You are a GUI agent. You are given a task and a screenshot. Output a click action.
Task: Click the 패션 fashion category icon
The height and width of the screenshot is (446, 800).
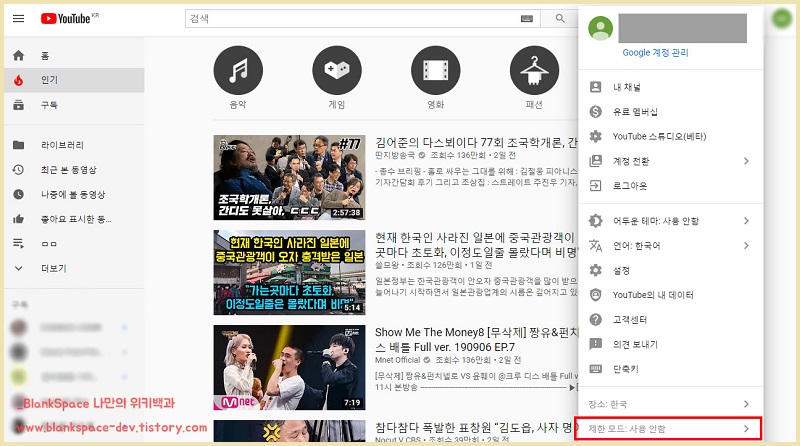tap(534, 70)
